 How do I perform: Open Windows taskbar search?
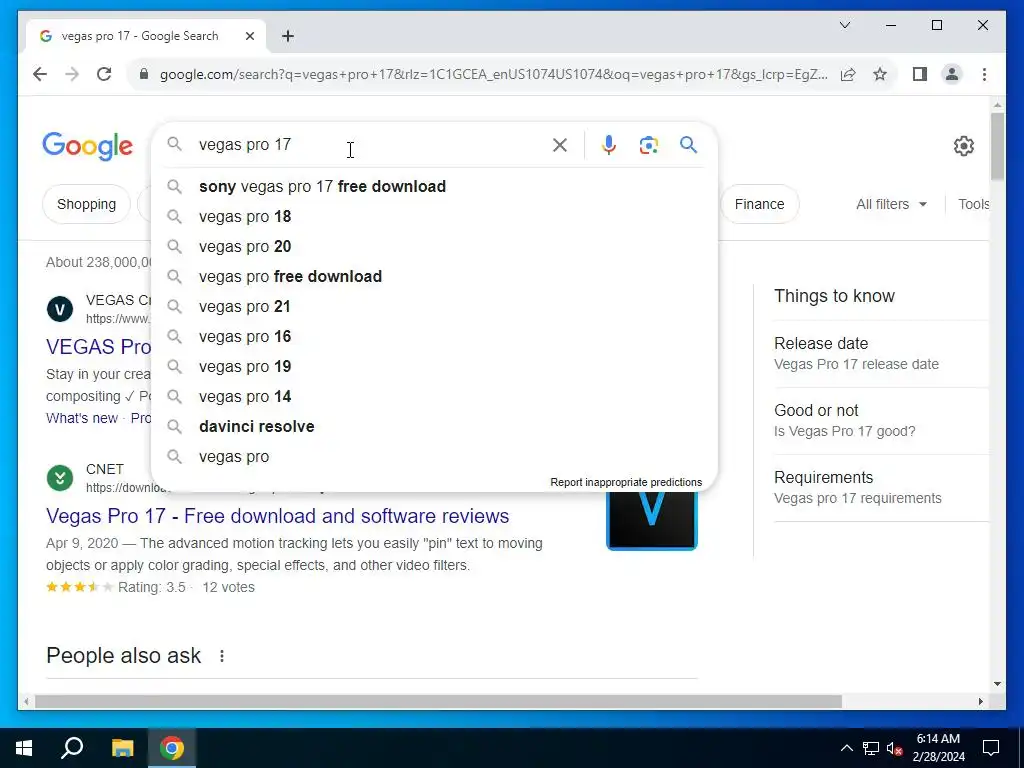tap(72, 748)
